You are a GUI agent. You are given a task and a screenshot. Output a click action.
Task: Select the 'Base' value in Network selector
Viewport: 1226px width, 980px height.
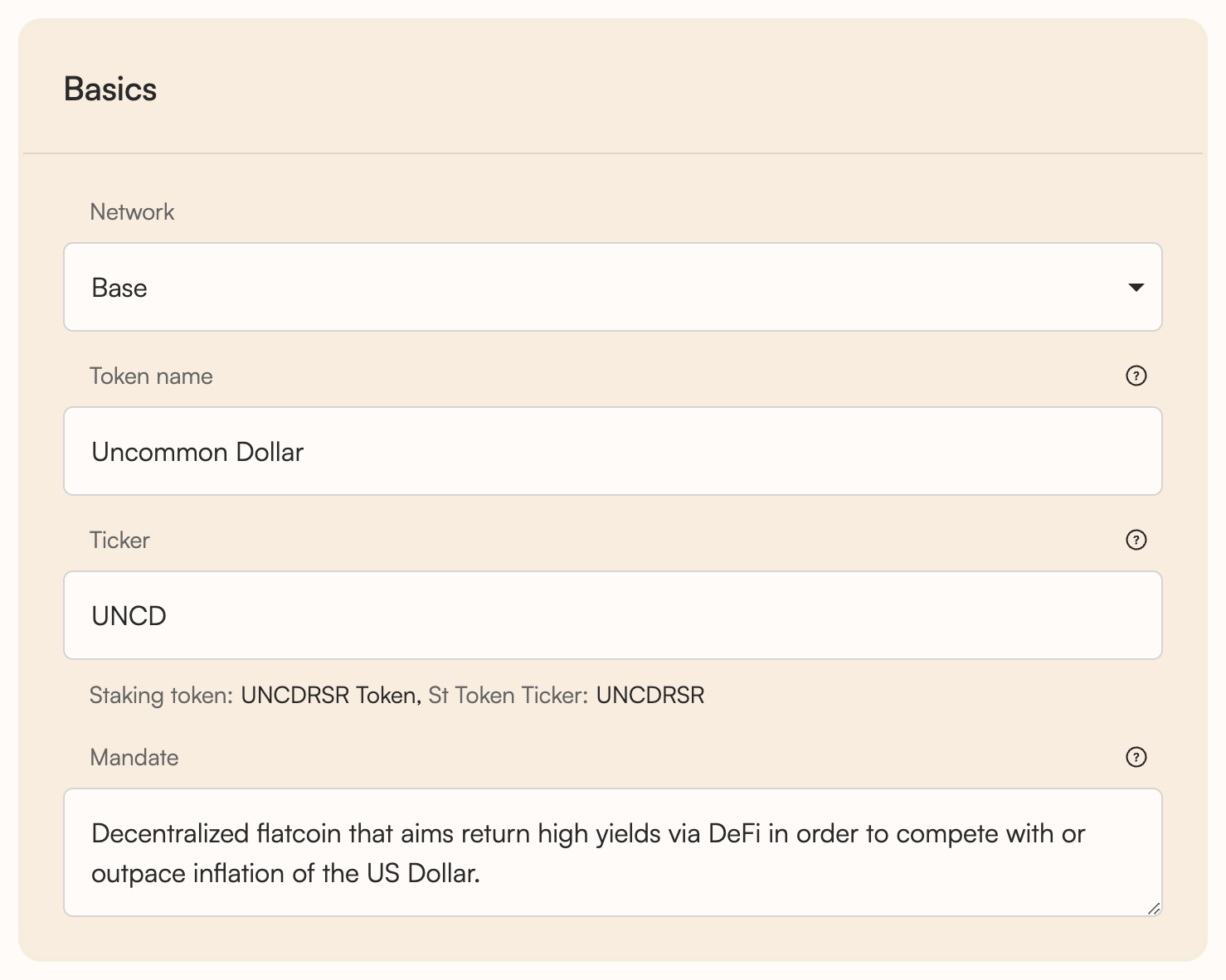tap(119, 288)
